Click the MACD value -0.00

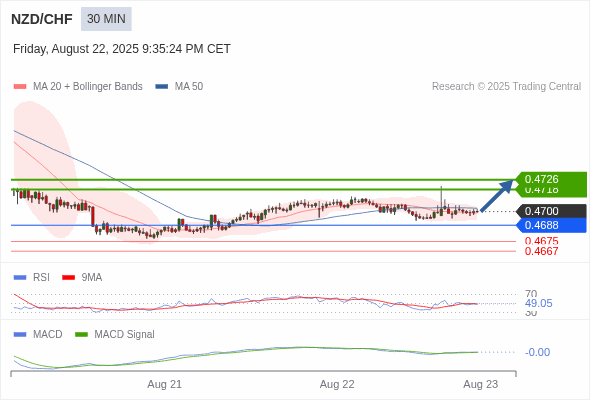(x=537, y=353)
